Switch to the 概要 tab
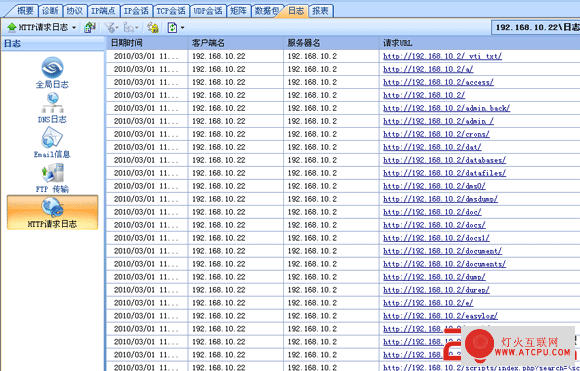580x371 pixels. [x=25, y=11]
